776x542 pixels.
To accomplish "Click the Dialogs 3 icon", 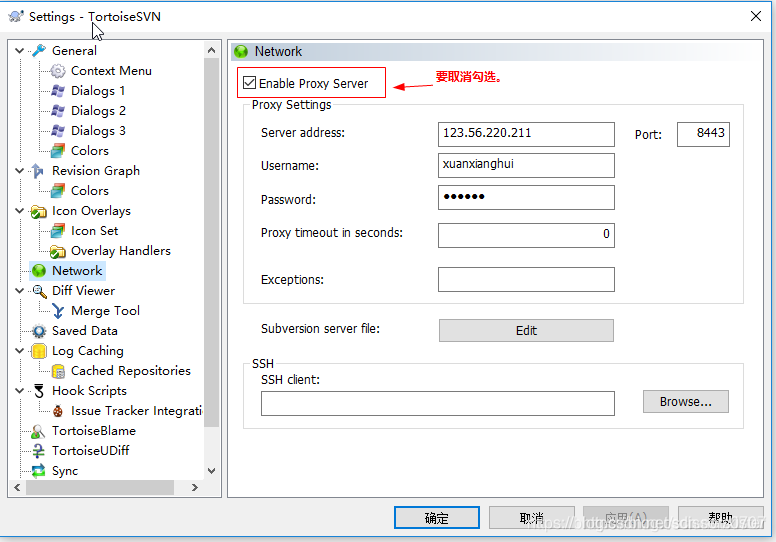I will coord(58,131).
